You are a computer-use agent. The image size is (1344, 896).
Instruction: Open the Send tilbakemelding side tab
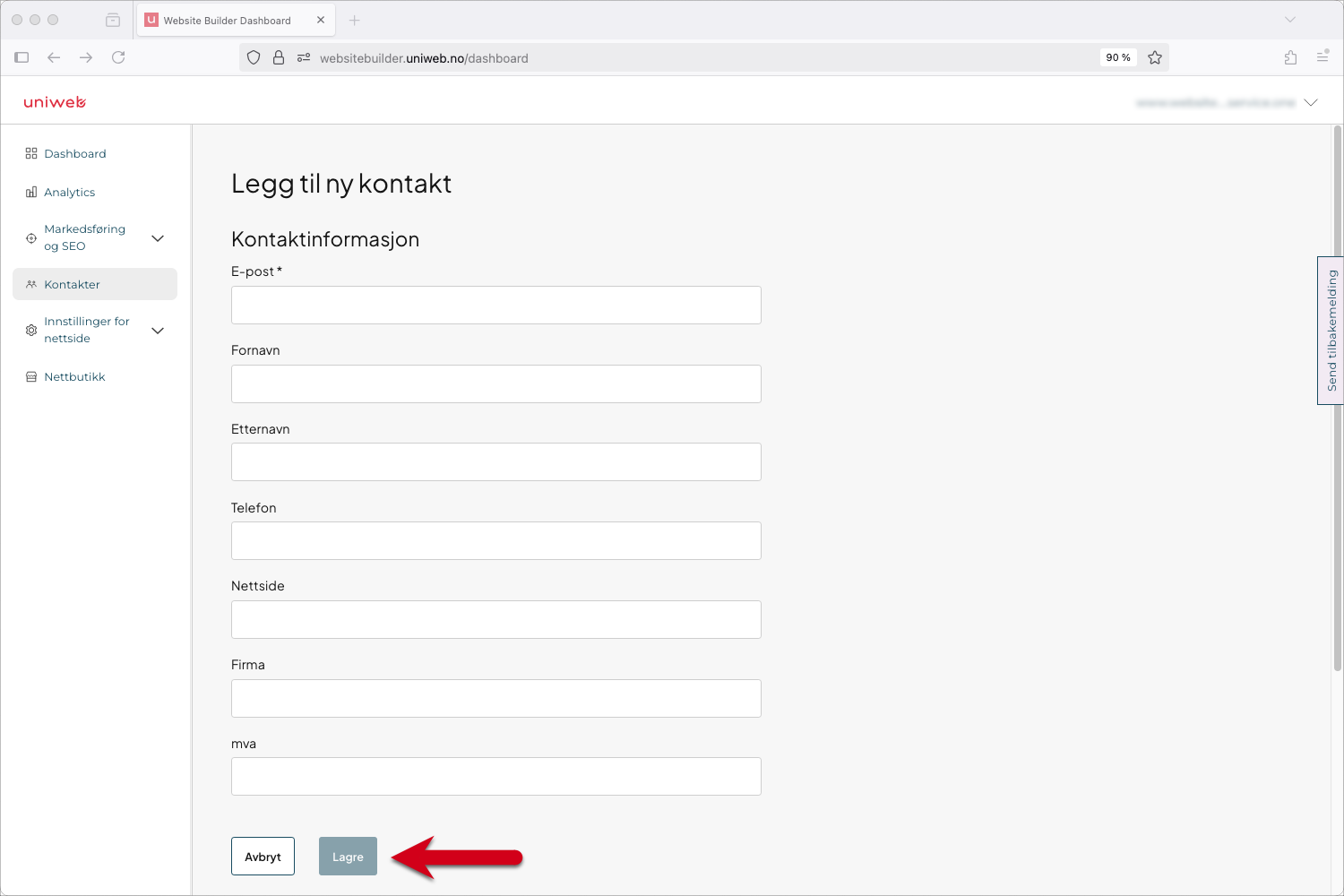[x=1331, y=331]
